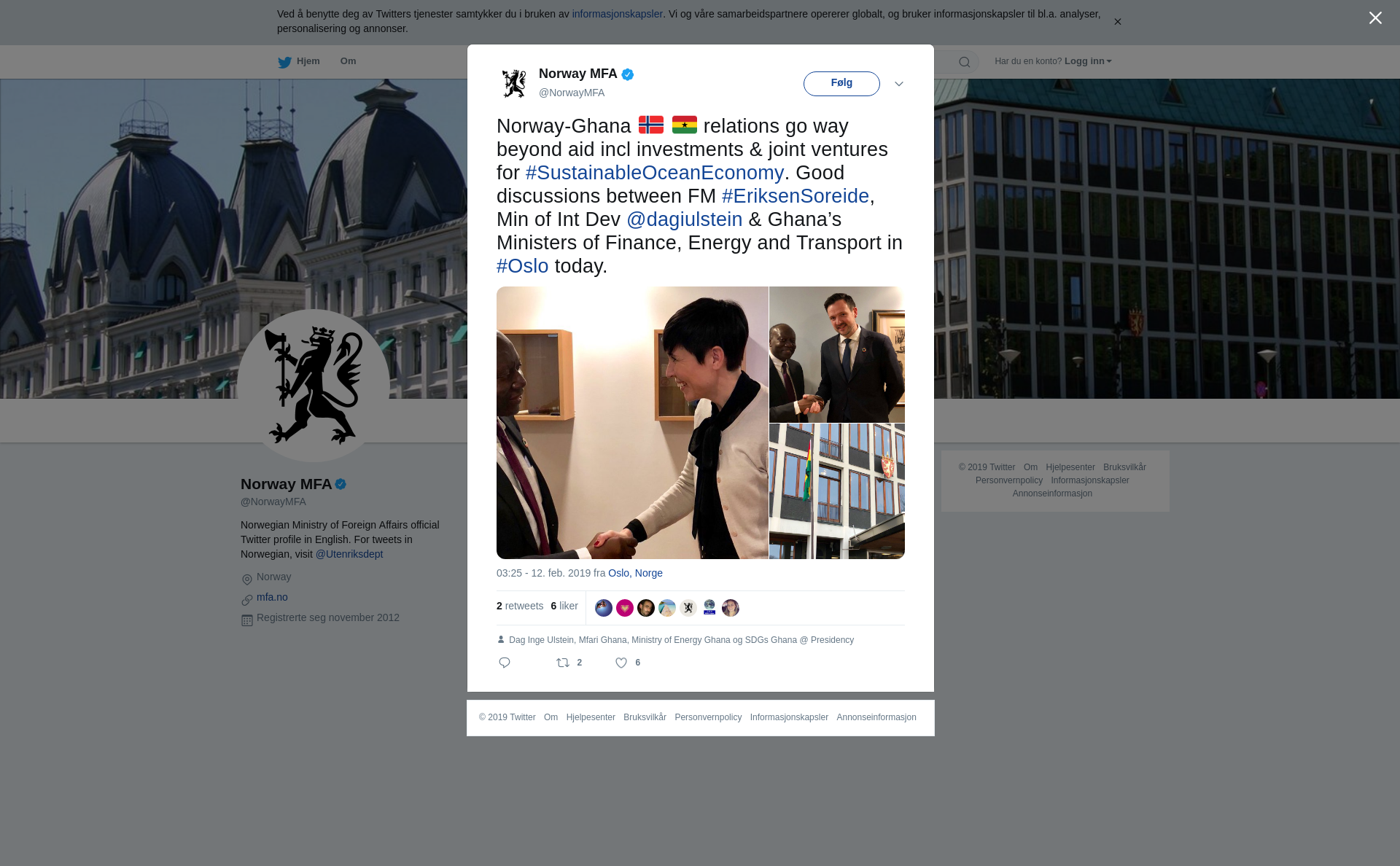Click first liker avatar in row
The height and width of the screenshot is (866, 1400).
pyautogui.click(x=604, y=608)
